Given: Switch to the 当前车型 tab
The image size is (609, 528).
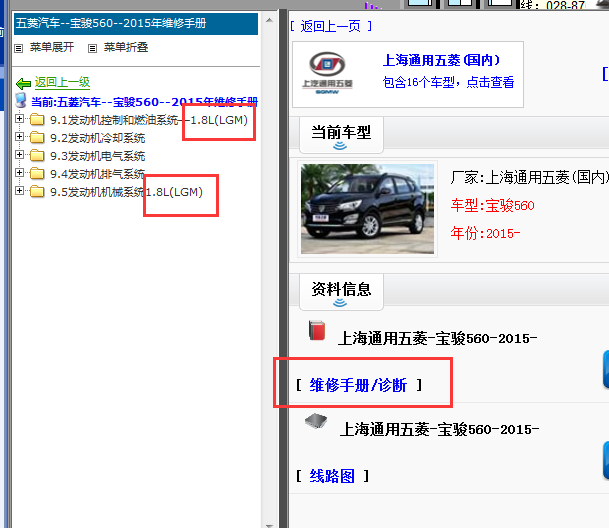Looking at the screenshot, I should coord(341,135).
